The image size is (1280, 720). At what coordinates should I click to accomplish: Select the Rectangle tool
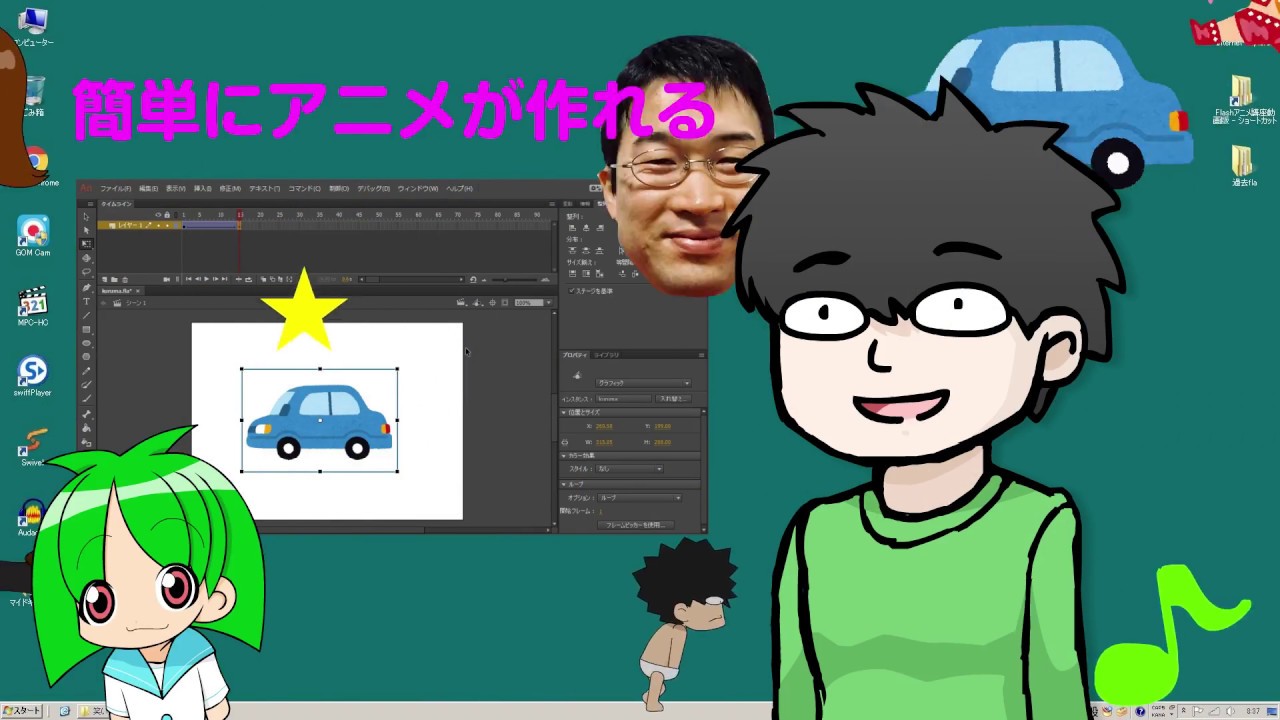(86, 329)
